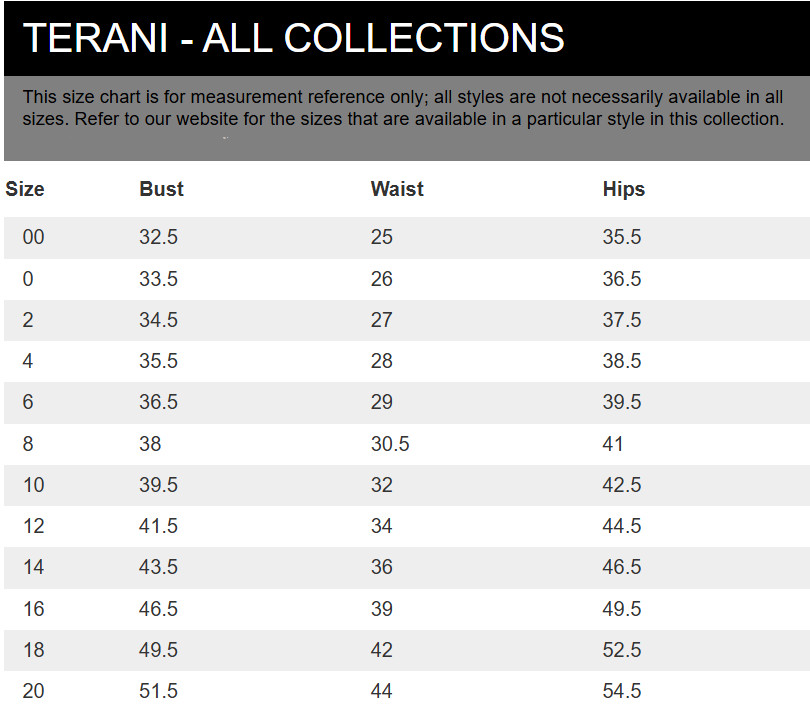Select the Bust column header
Screen dimensions: 810x707
161,189
